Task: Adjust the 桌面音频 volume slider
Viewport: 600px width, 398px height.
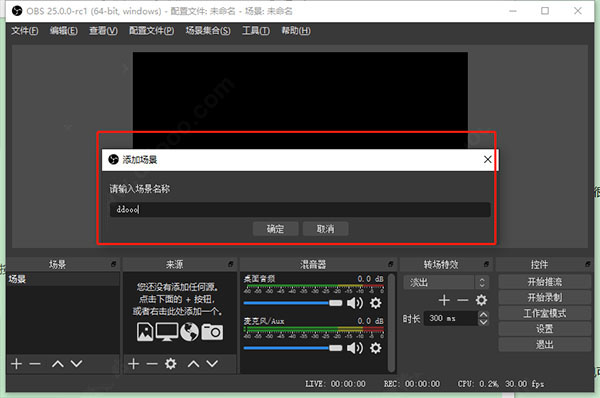Action: click(293, 303)
